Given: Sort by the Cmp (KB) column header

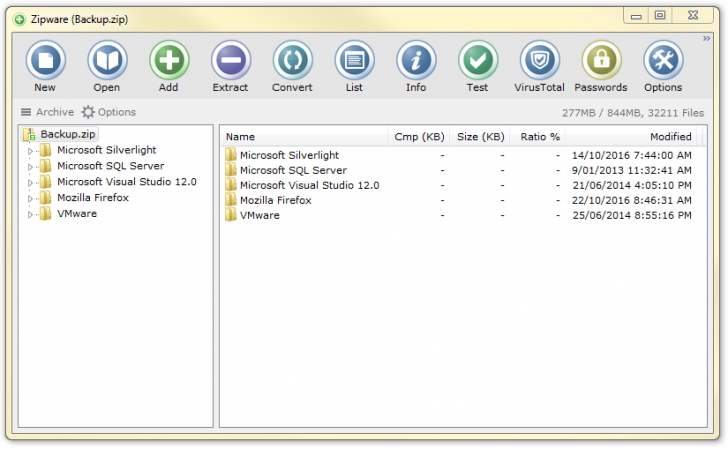Looking at the screenshot, I should tap(419, 137).
